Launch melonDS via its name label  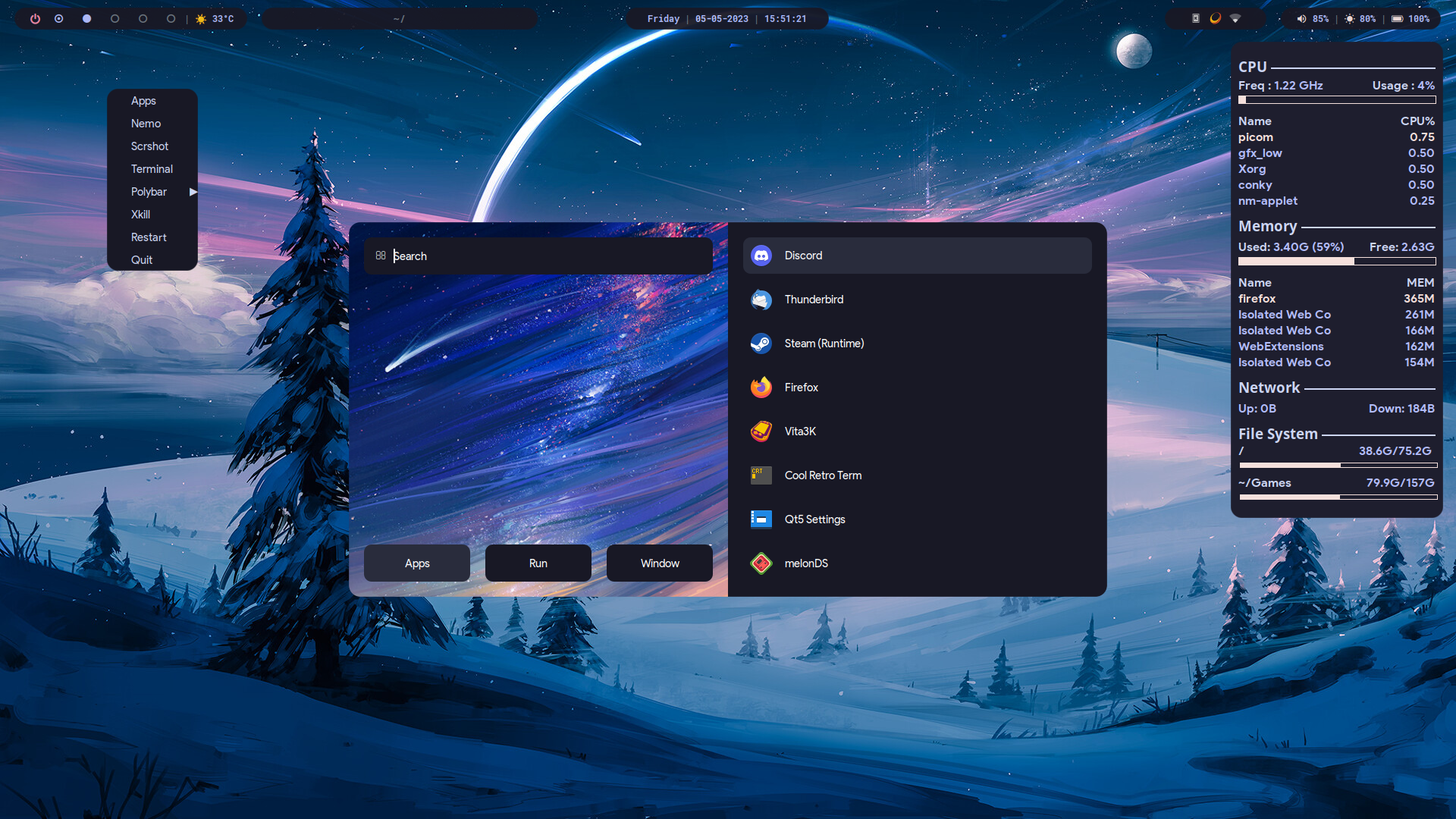tap(806, 563)
